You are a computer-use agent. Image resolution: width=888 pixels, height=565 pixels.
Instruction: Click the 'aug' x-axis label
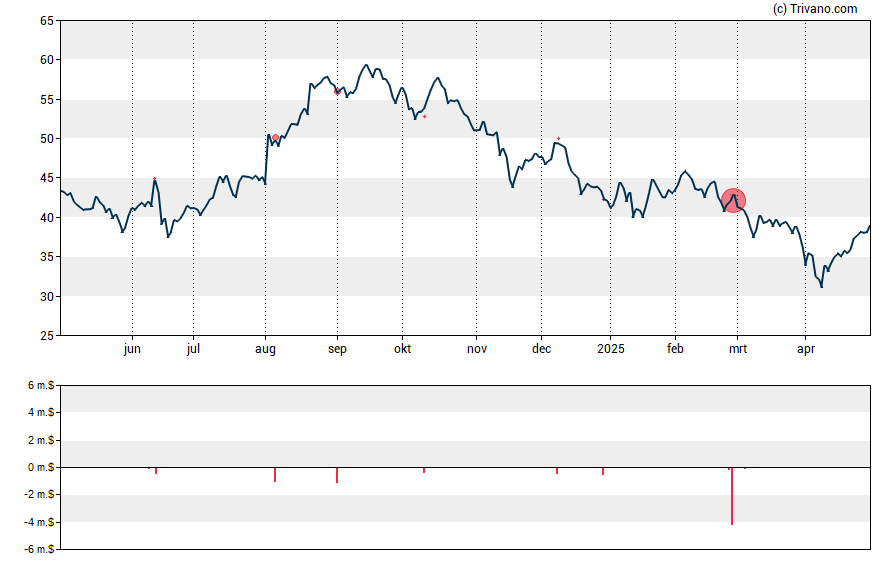265,349
